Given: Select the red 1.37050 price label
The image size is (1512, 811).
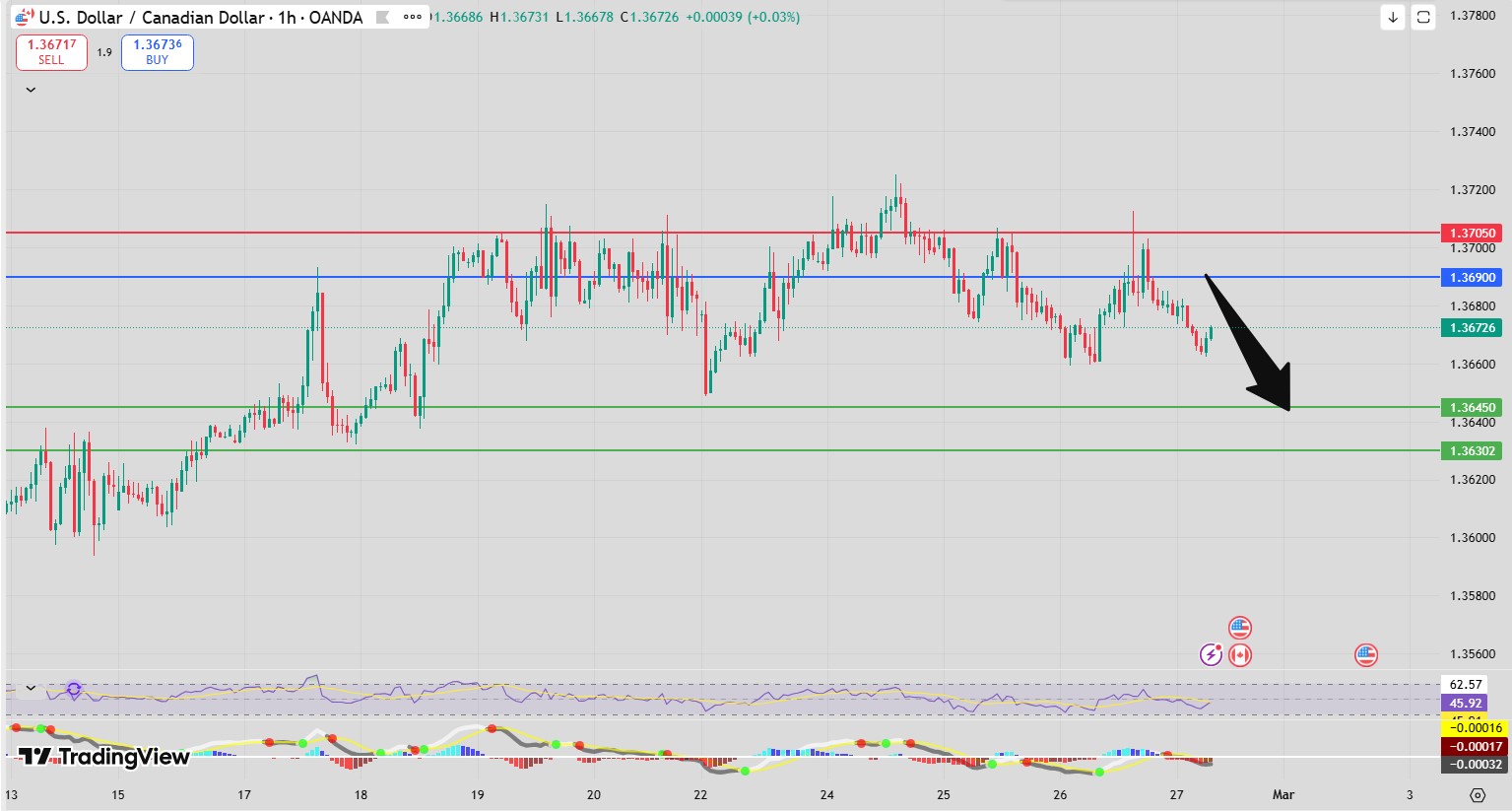Looking at the screenshot, I should click(1473, 234).
